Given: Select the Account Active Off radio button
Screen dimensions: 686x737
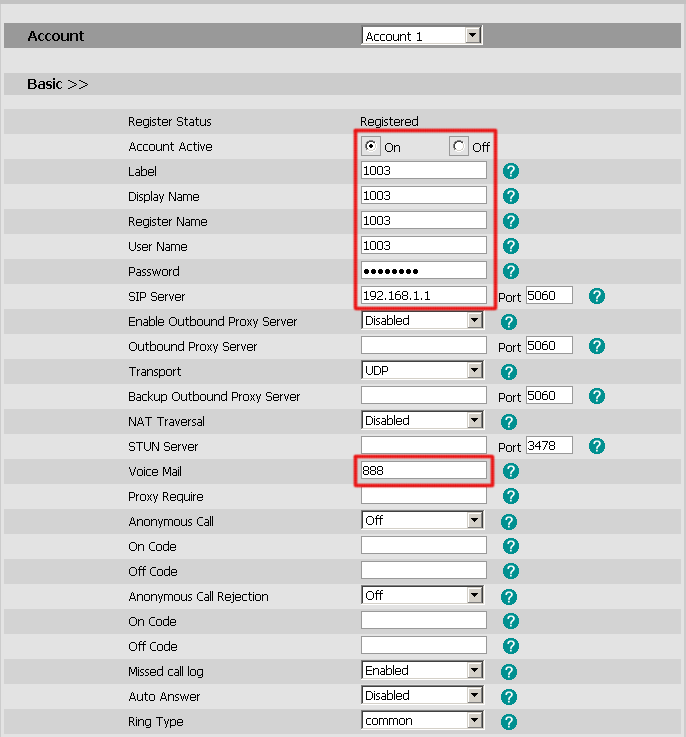Looking at the screenshot, I should tap(458, 146).
